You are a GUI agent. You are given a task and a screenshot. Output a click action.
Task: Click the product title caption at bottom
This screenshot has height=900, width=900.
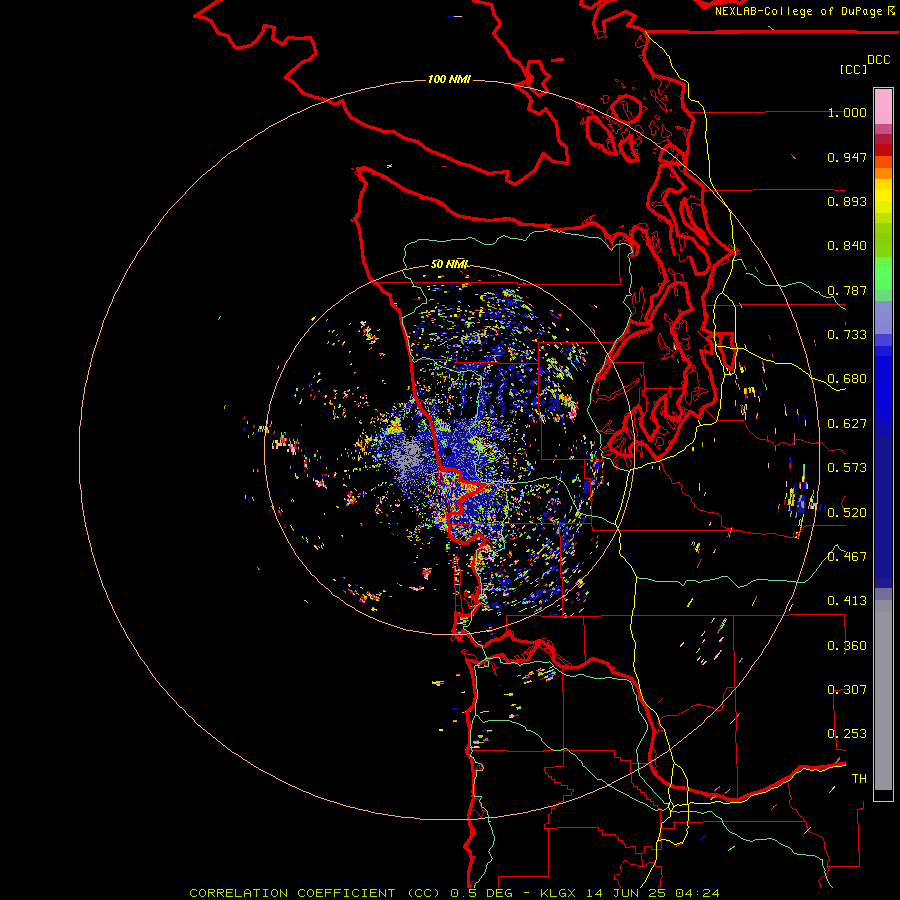[x=454, y=893]
